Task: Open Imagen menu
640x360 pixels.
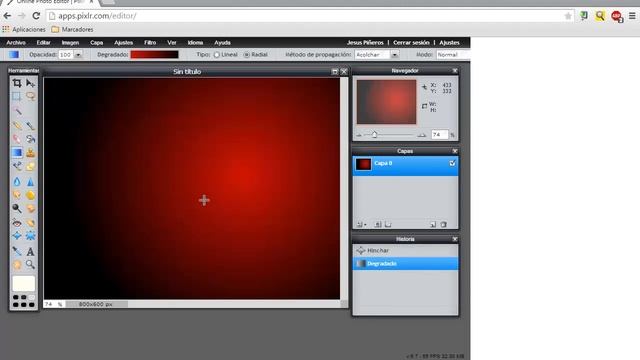Action: (x=70, y=42)
